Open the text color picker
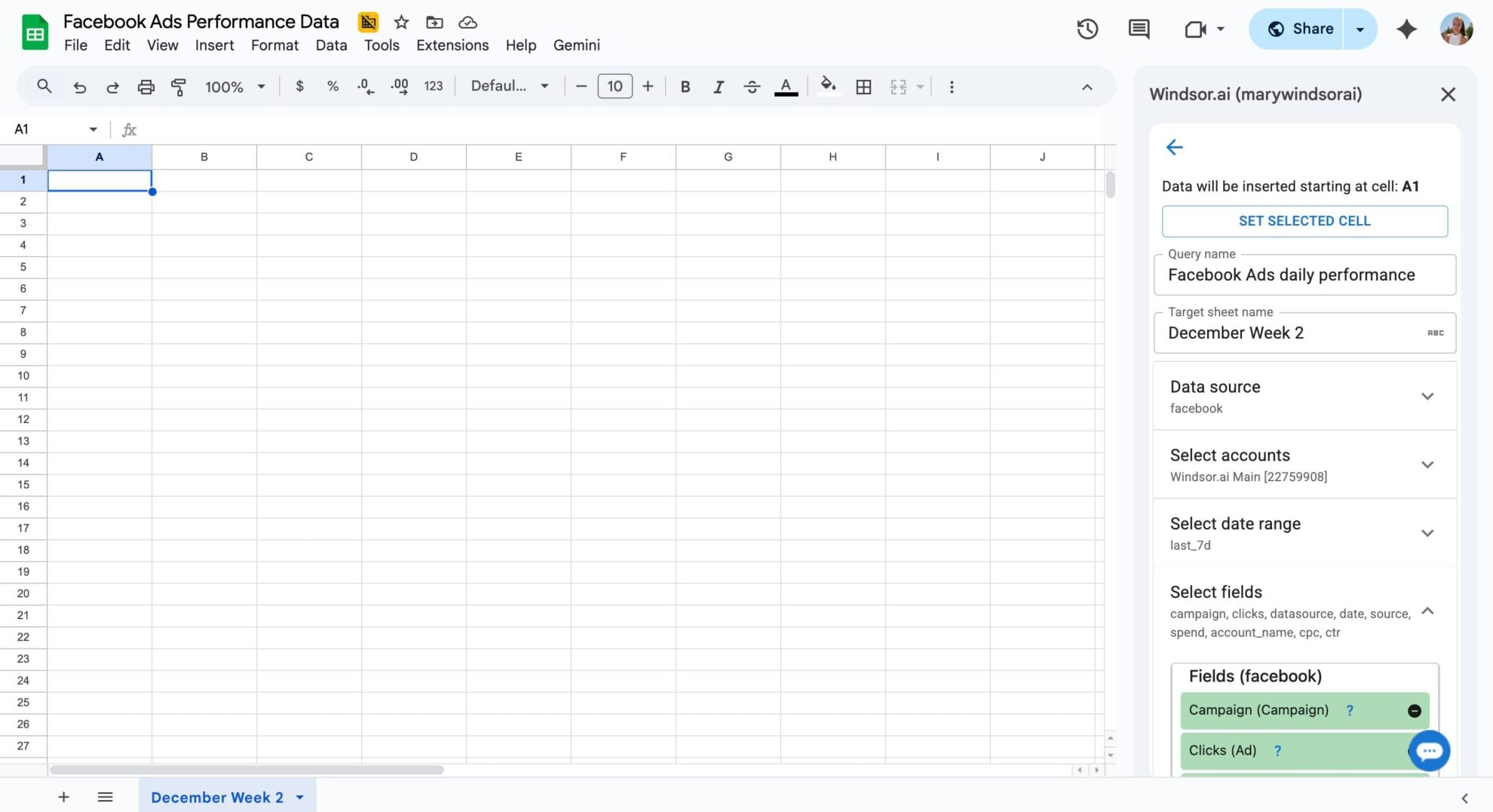The image size is (1493, 812). pos(785,87)
